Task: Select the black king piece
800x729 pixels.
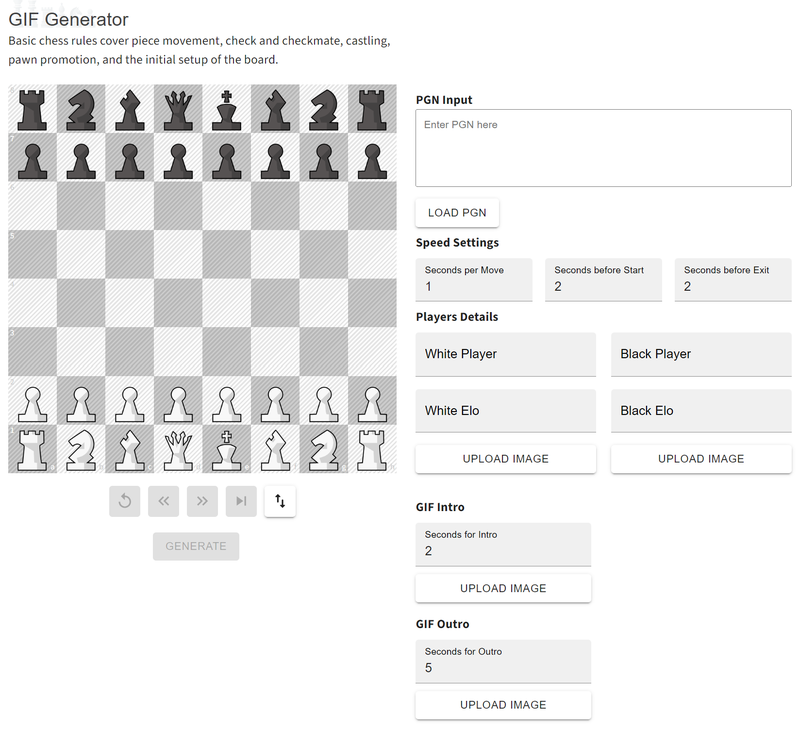Action: point(227,109)
